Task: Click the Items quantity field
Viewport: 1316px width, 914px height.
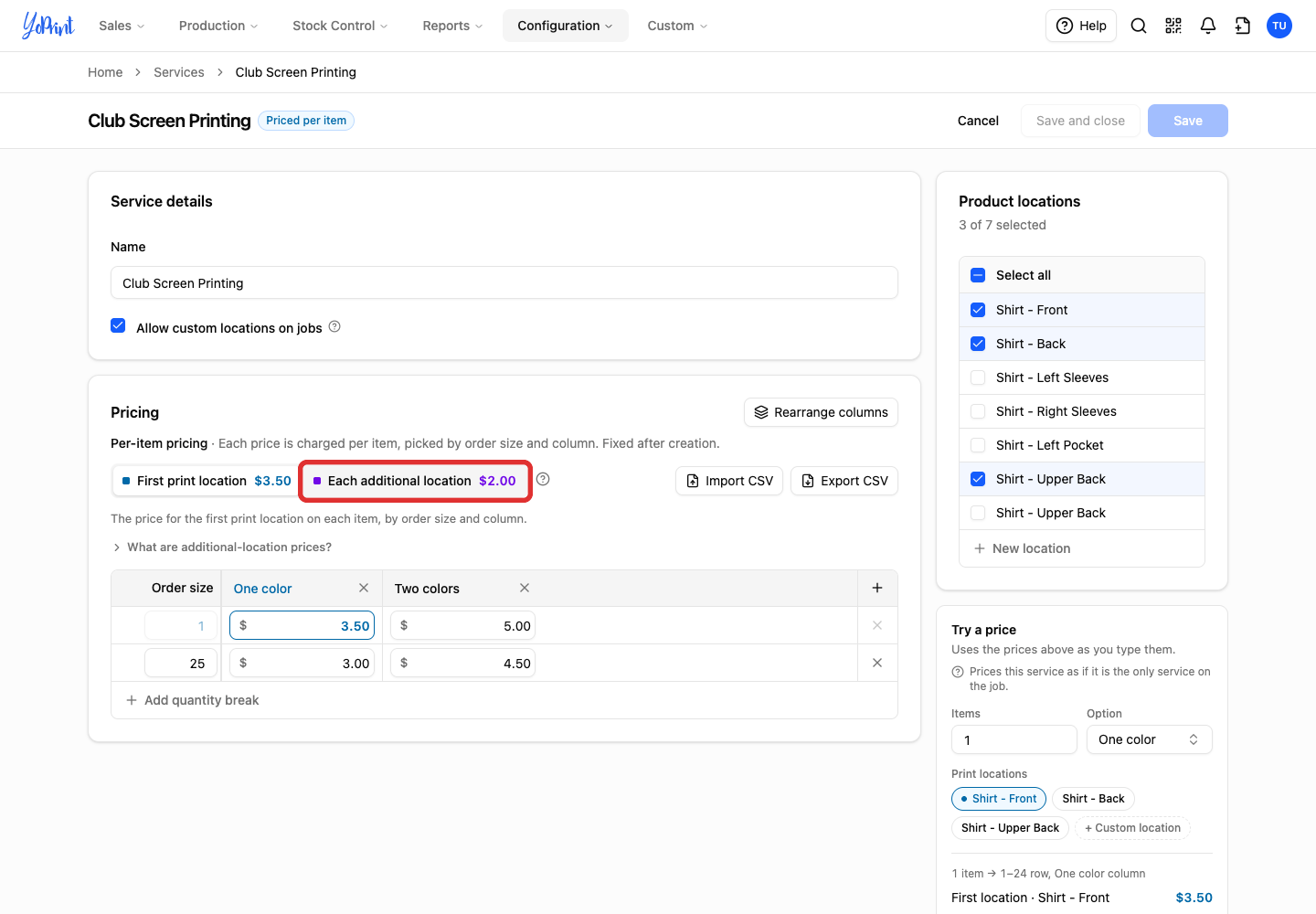Action: tap(1014, 739)
